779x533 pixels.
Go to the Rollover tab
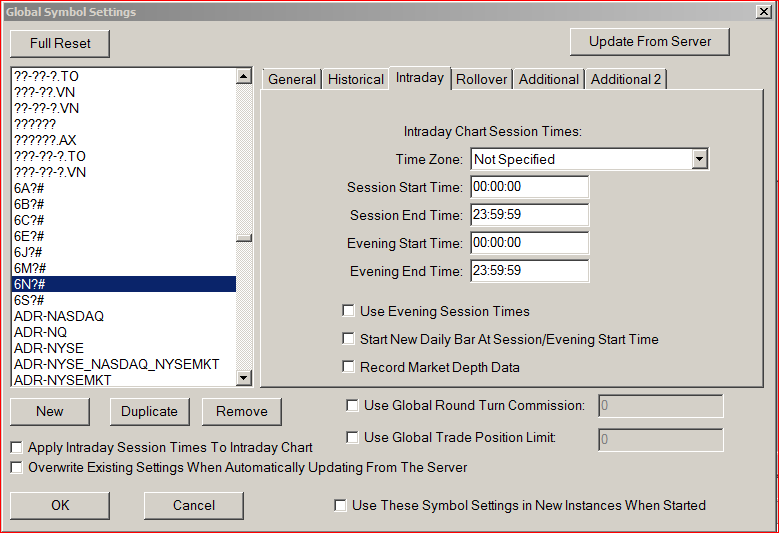point(481,79)
